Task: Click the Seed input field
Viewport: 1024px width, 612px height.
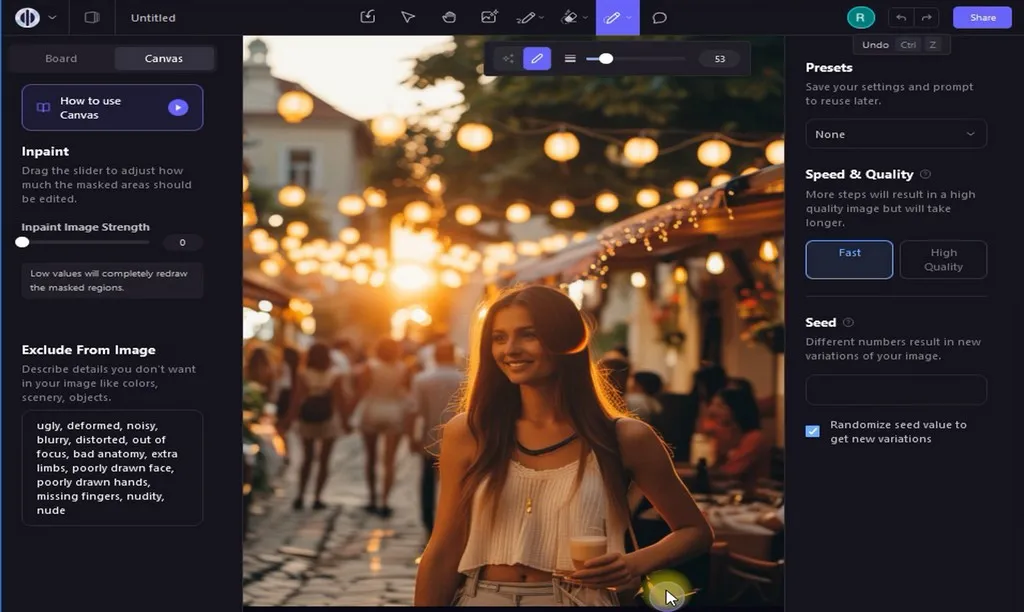Action: coord(895,390)
